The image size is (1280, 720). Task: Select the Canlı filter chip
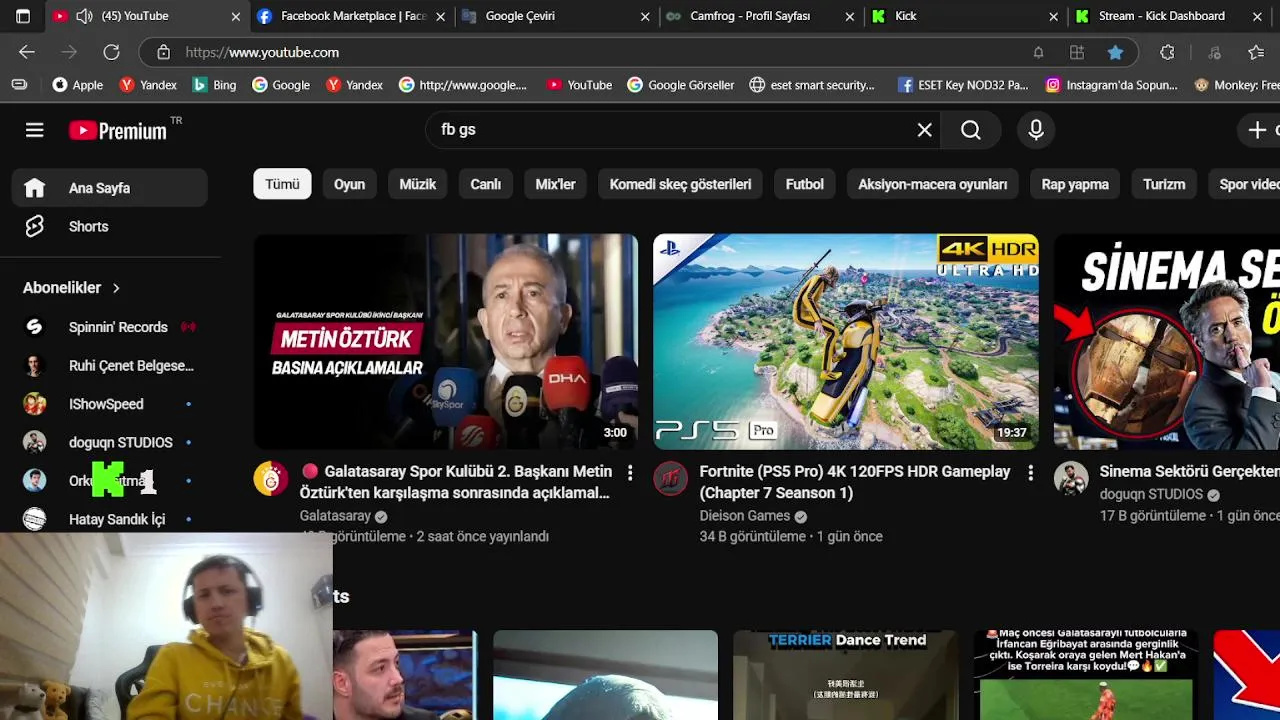point(486,184)
